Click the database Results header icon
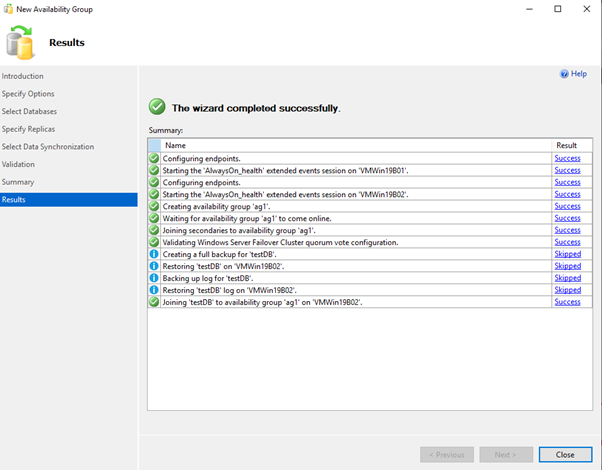The image size is (602, 470). 20,43
